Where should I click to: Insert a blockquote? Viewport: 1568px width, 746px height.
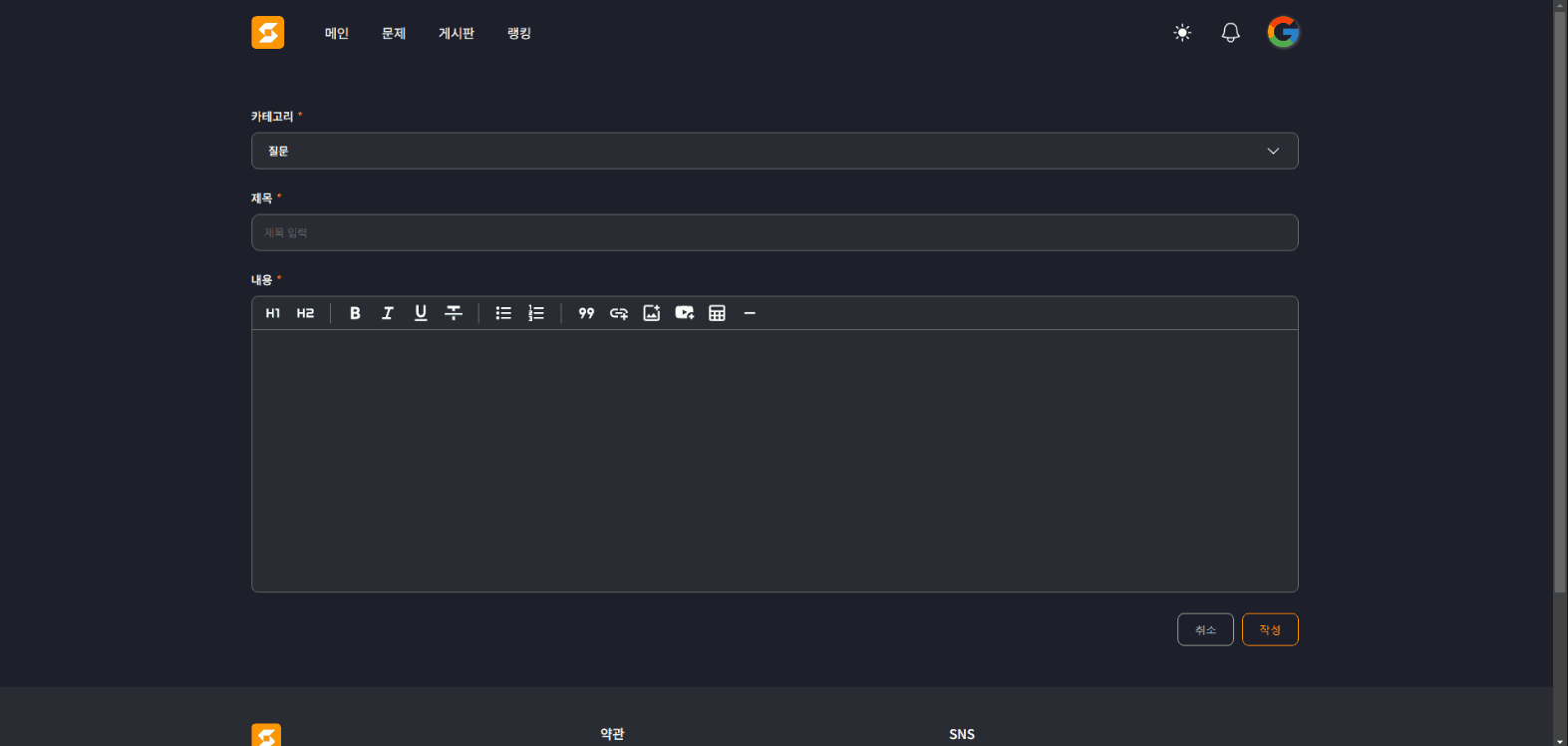tap(586, 313)
